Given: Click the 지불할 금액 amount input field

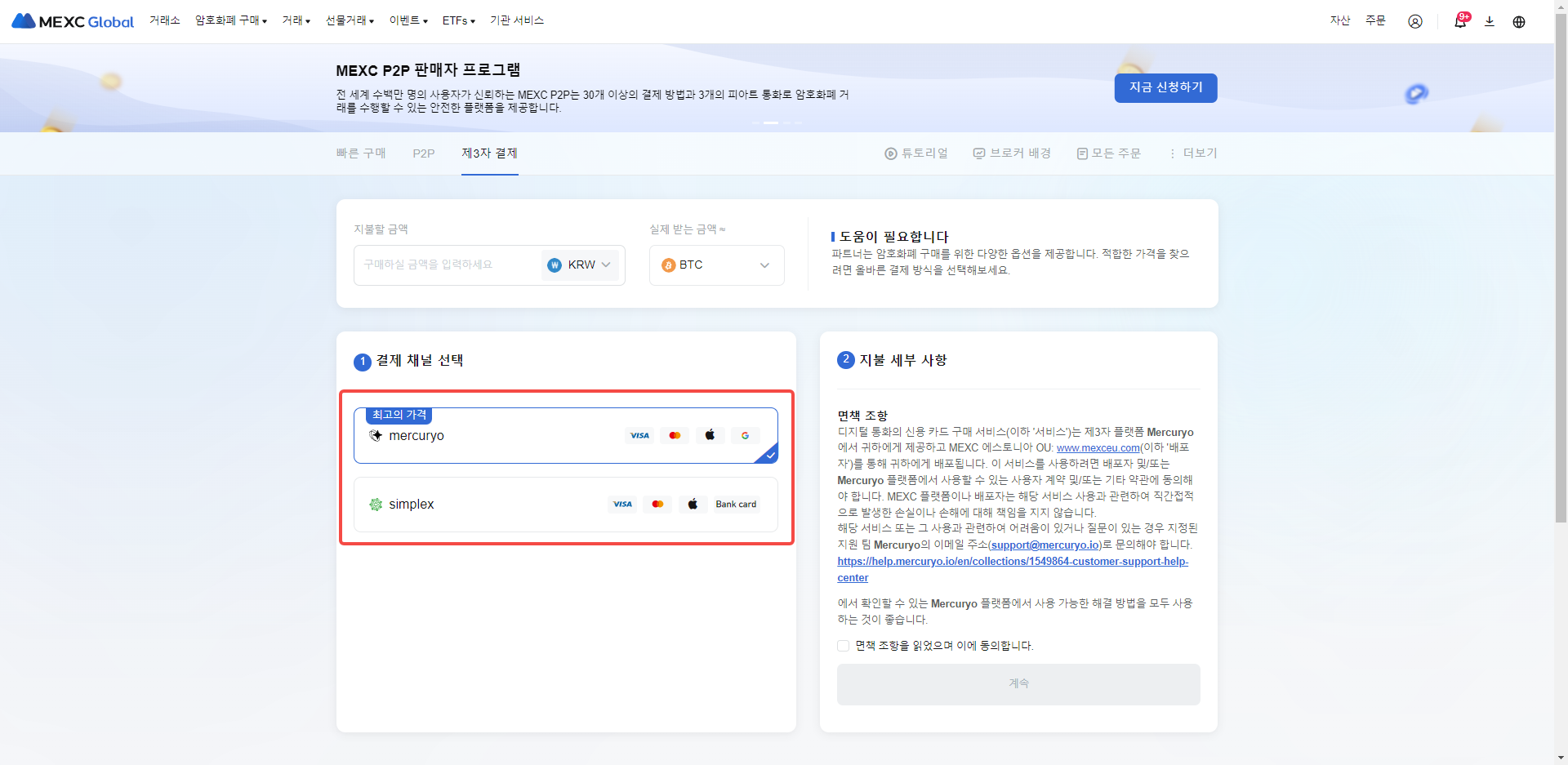Looking at the screenshot, I should tap(445, 265).
